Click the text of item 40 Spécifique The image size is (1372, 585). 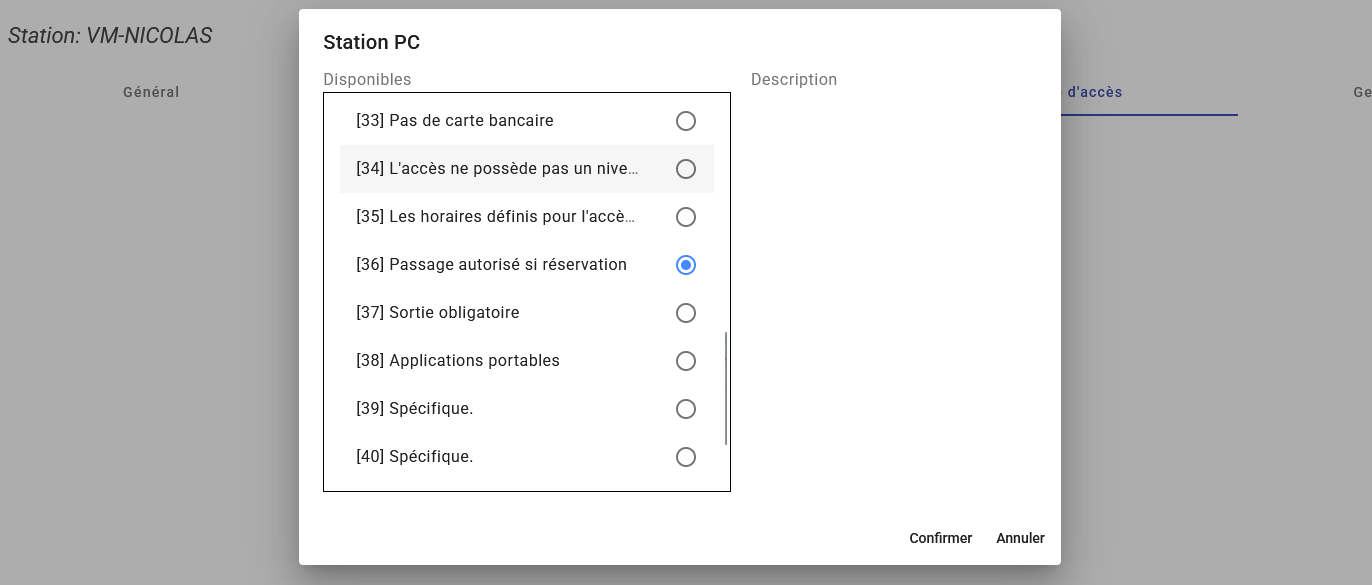pyautogui.click(x=415, y=457)
